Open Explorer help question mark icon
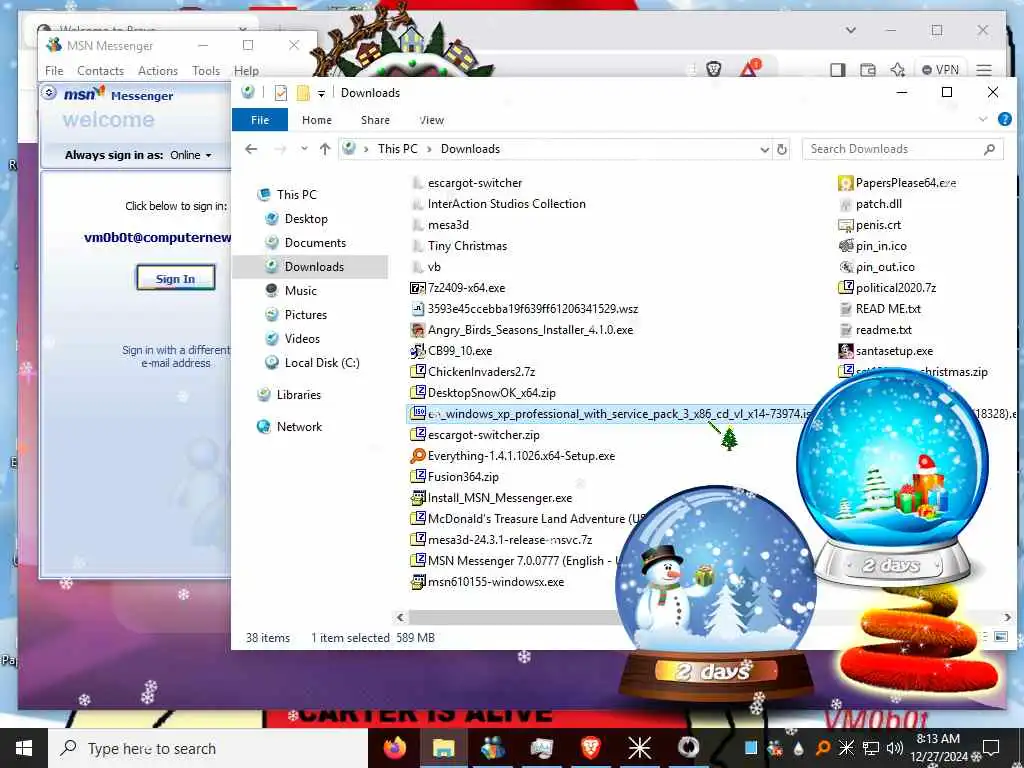 point(1004,119)
